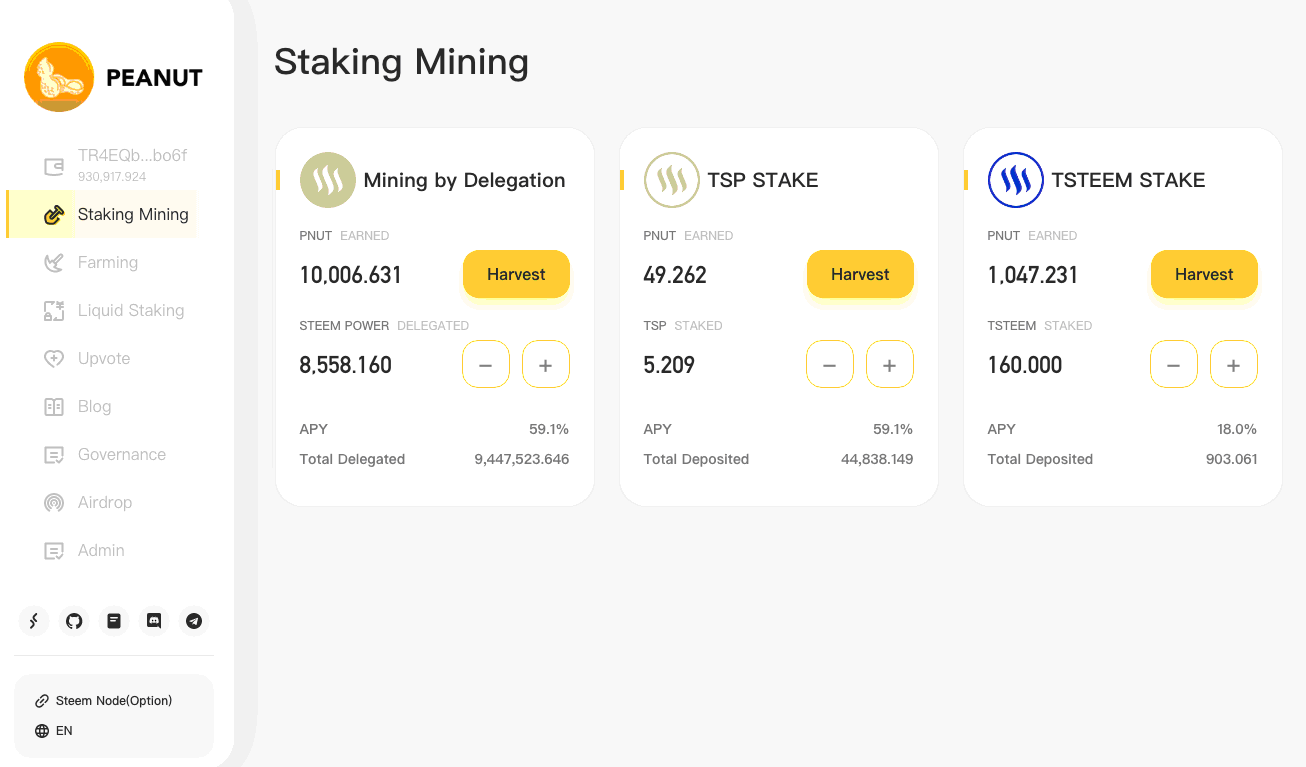This screenshot has width=1306, height=767.
Task: Click the wallet icon beside TR4EQb...bo6f
Action: pos(54,166)
